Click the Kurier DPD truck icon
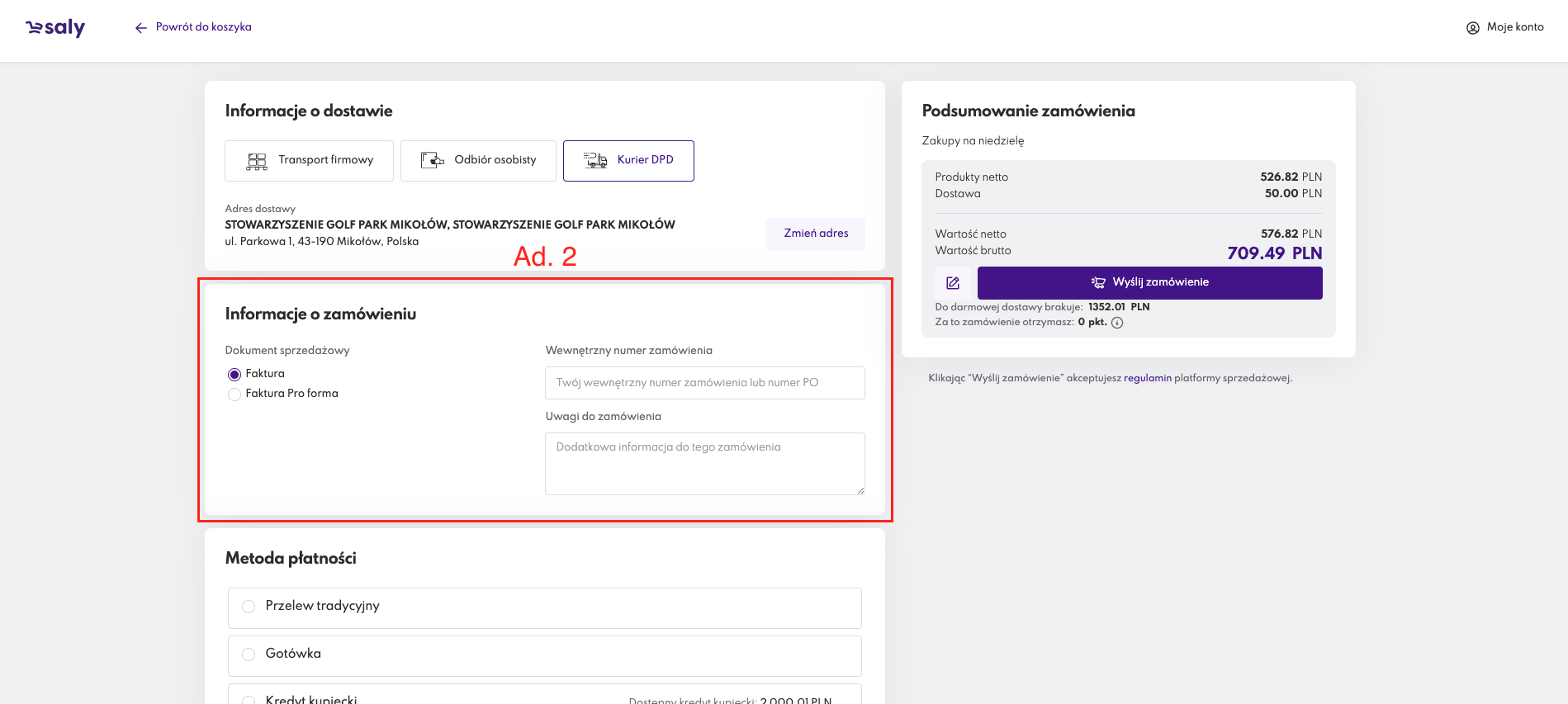 pyautogui.click(x=595, y=160)
